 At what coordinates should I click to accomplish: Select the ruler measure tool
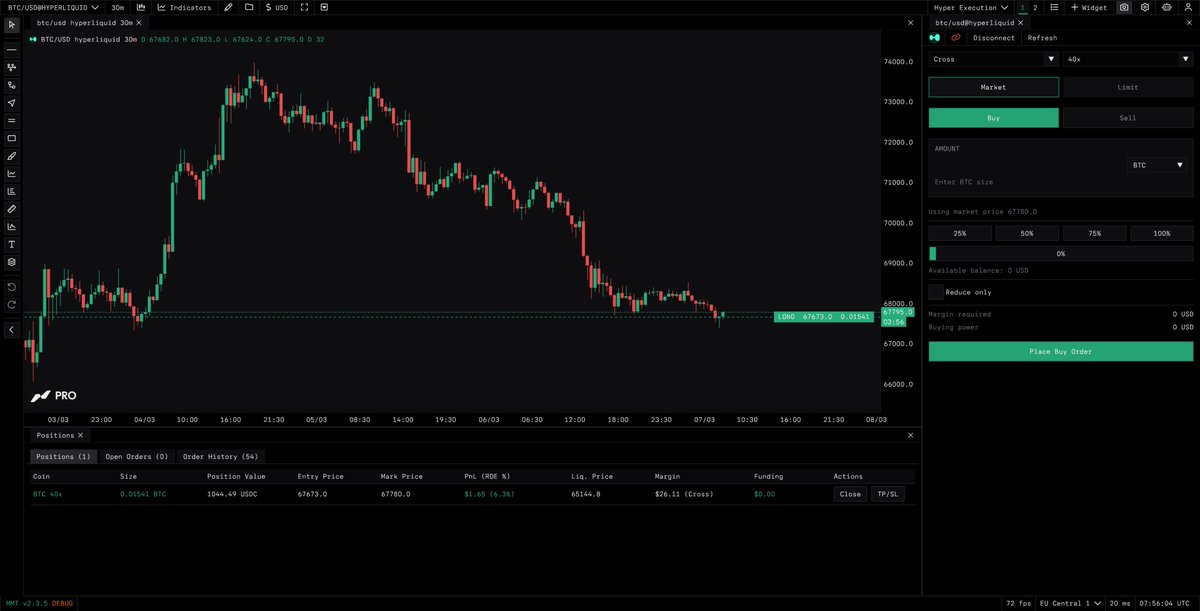[x=11, y=209]
